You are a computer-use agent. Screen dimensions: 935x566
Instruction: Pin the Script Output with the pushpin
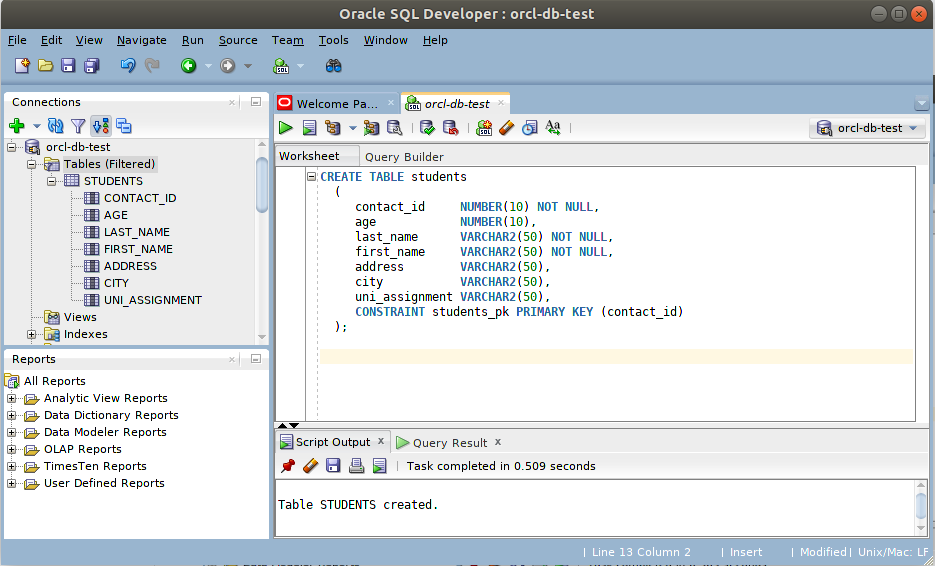point(288,466)
